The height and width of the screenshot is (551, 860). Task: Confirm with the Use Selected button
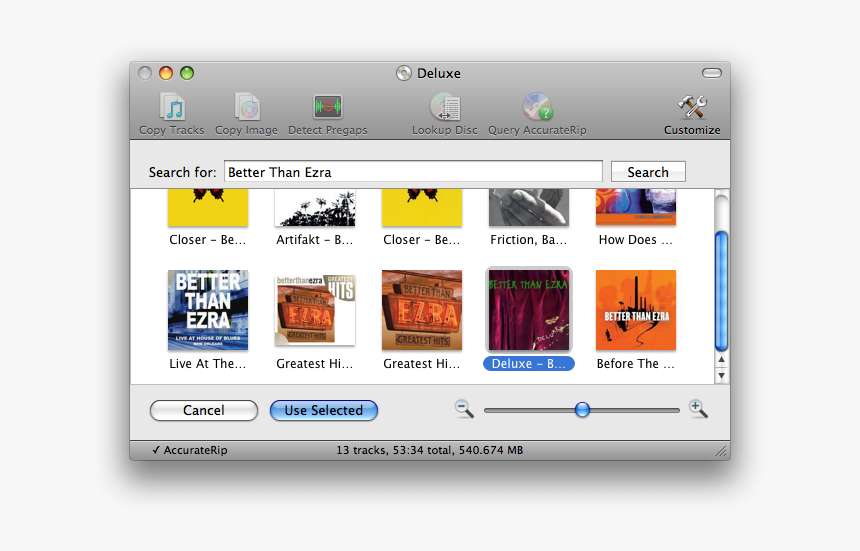[x=324, y=410]
